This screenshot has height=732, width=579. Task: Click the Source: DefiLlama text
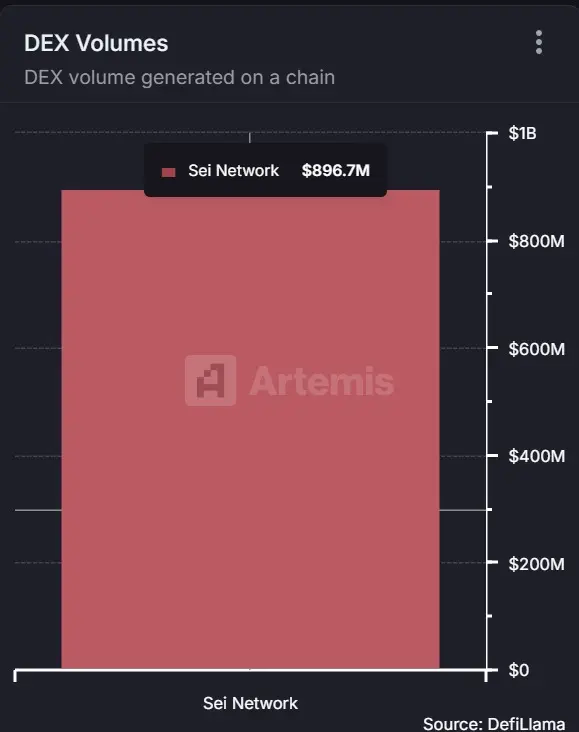(494, 724)
